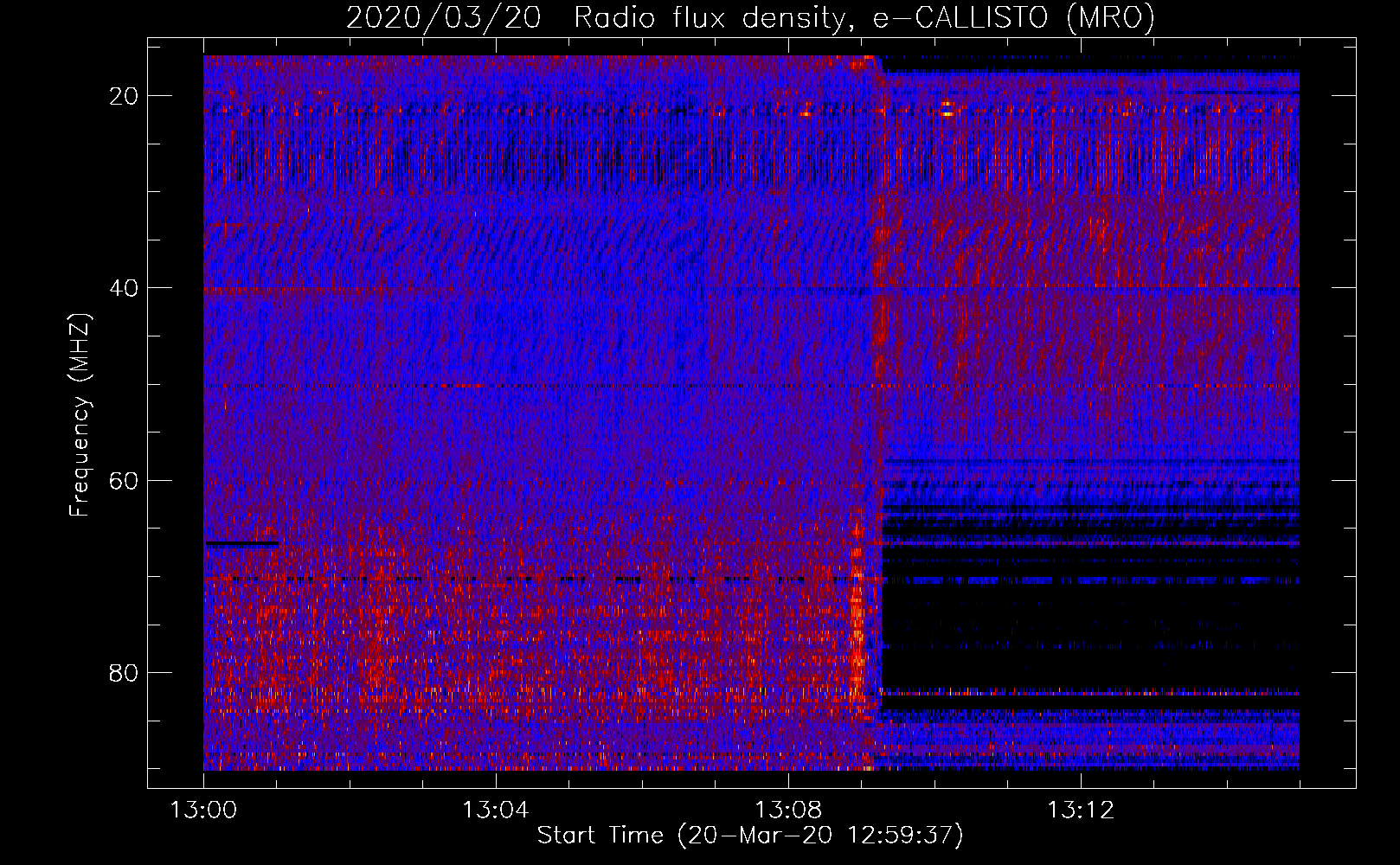Image resolution: width=1400 pixels, height=865 pixels.
Task: Click the '60' frequency tick label
Action: pyautogui.click(x=125, y=480)
